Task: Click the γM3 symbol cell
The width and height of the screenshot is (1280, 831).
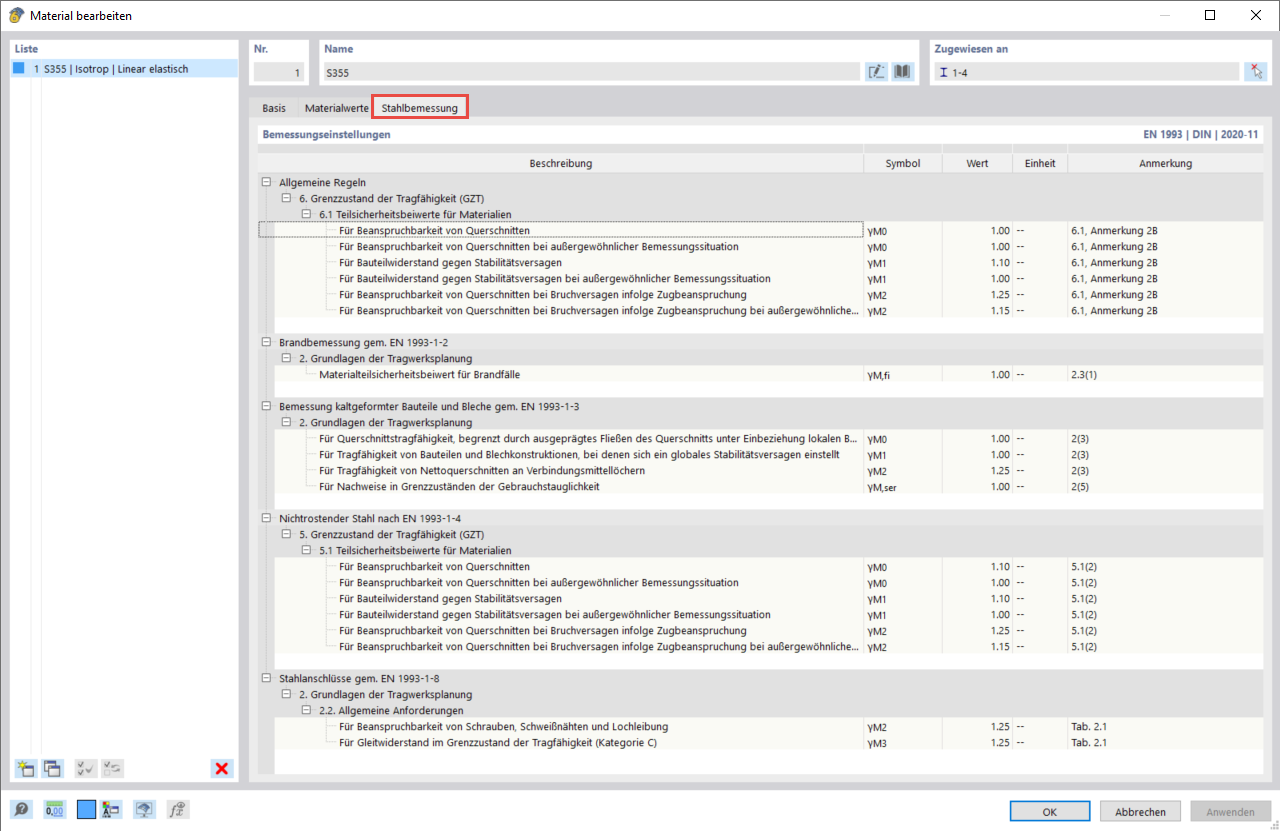Action: (903, 743)
